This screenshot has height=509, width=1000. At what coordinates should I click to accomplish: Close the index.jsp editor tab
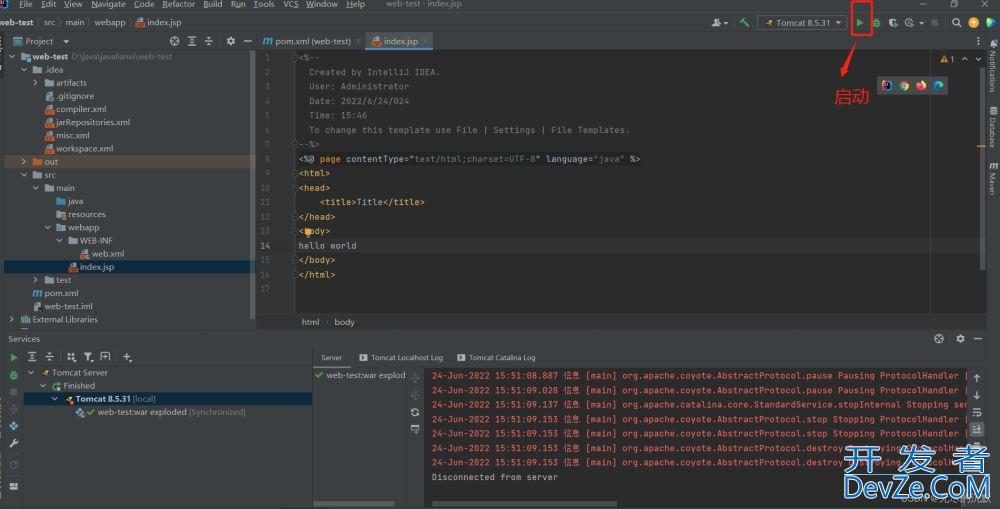[425, 41]
